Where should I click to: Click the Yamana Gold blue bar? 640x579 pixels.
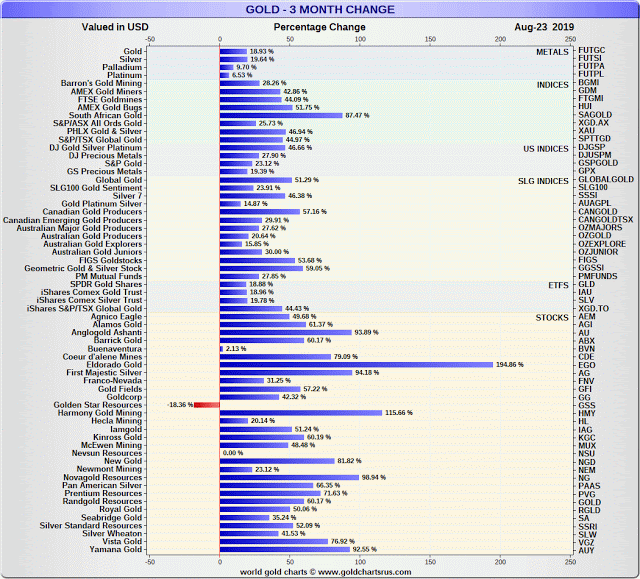coord(284,549)
